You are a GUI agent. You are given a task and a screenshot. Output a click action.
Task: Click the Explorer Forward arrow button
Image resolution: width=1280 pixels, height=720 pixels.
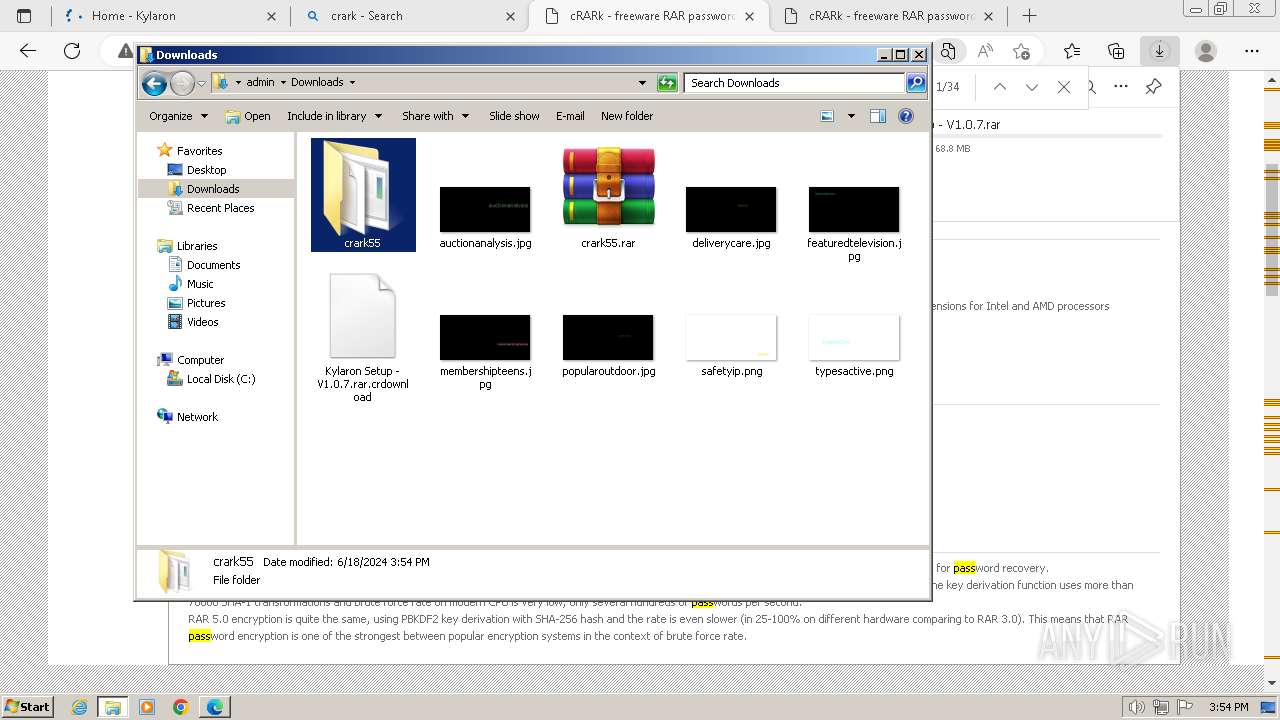[x=182, y=83]
